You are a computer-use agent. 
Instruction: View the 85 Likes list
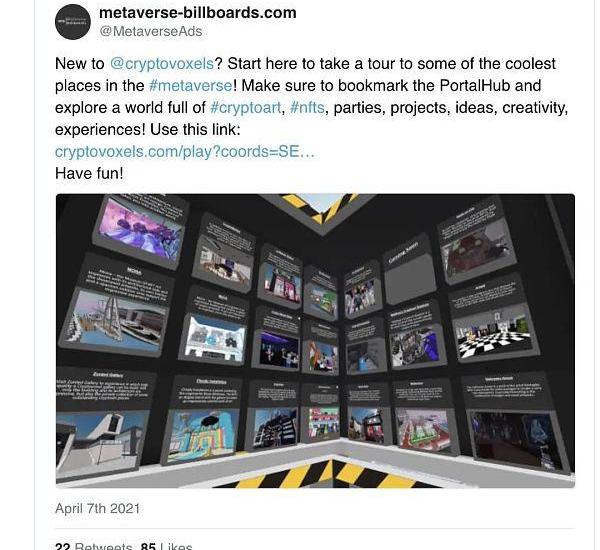[x=166, y=545]
